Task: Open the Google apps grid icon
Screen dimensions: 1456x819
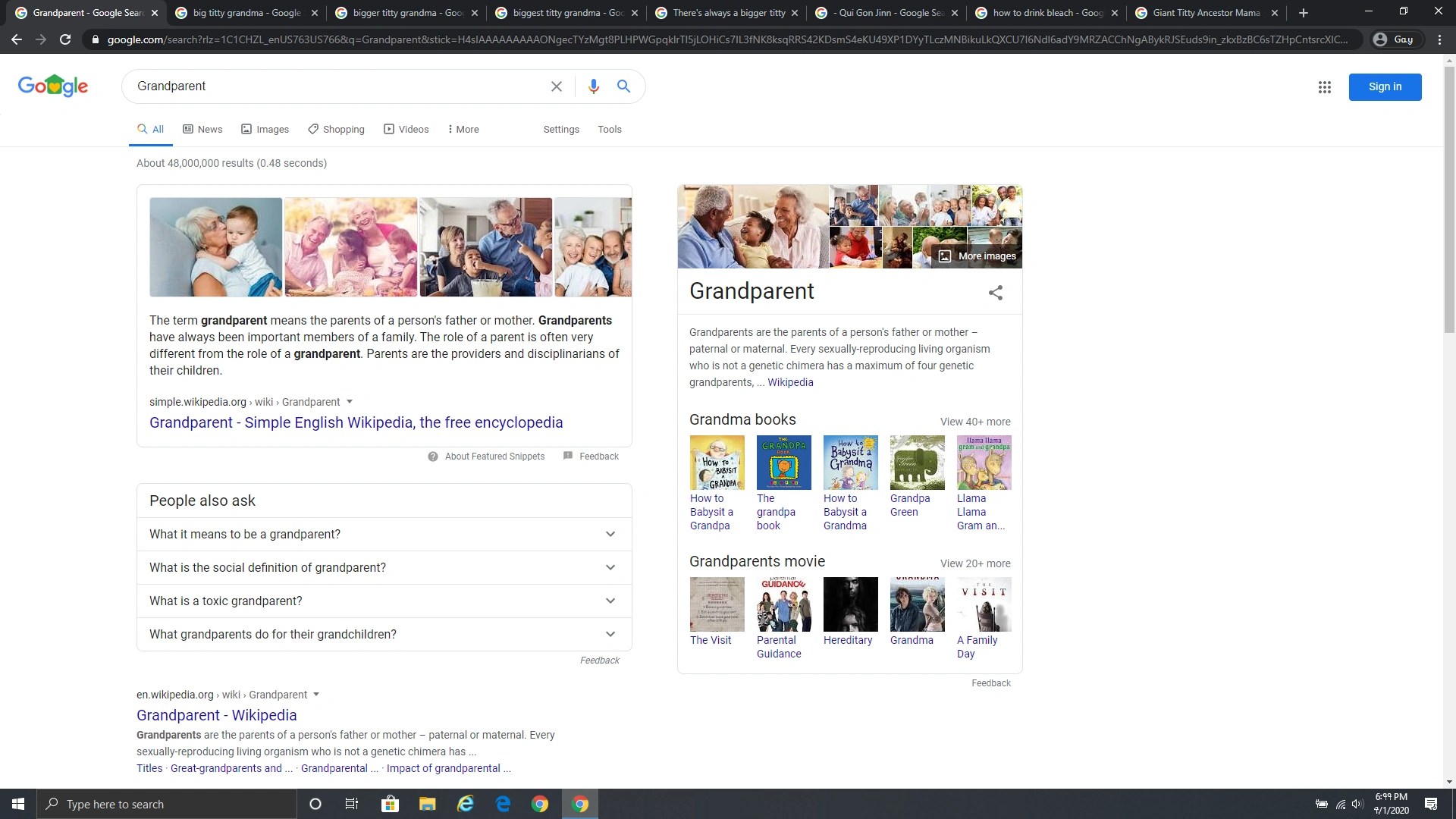Action: pos(1324,87)
